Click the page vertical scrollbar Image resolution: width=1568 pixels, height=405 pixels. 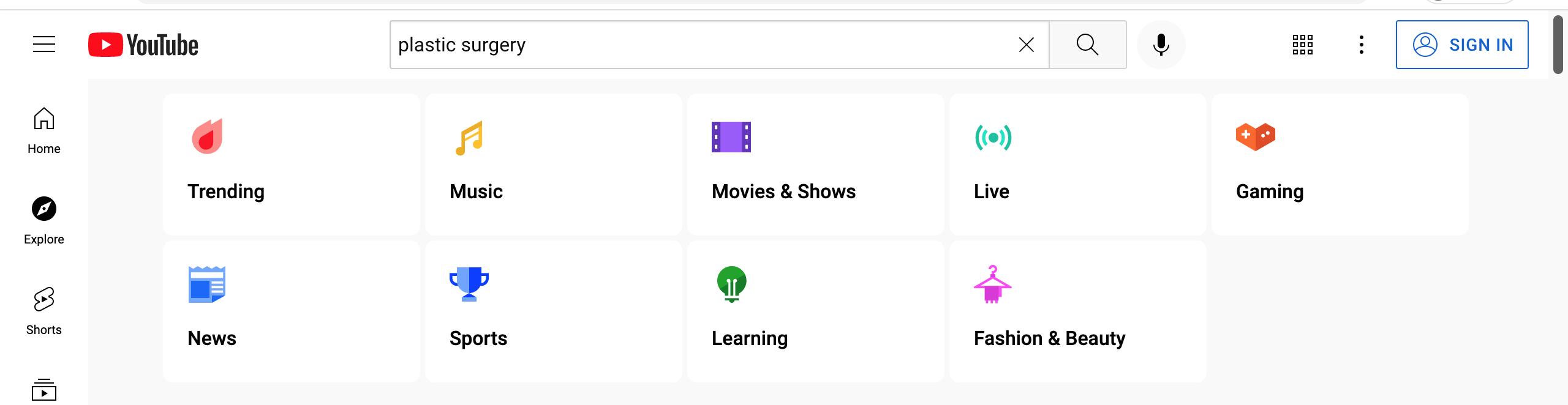1559,45
